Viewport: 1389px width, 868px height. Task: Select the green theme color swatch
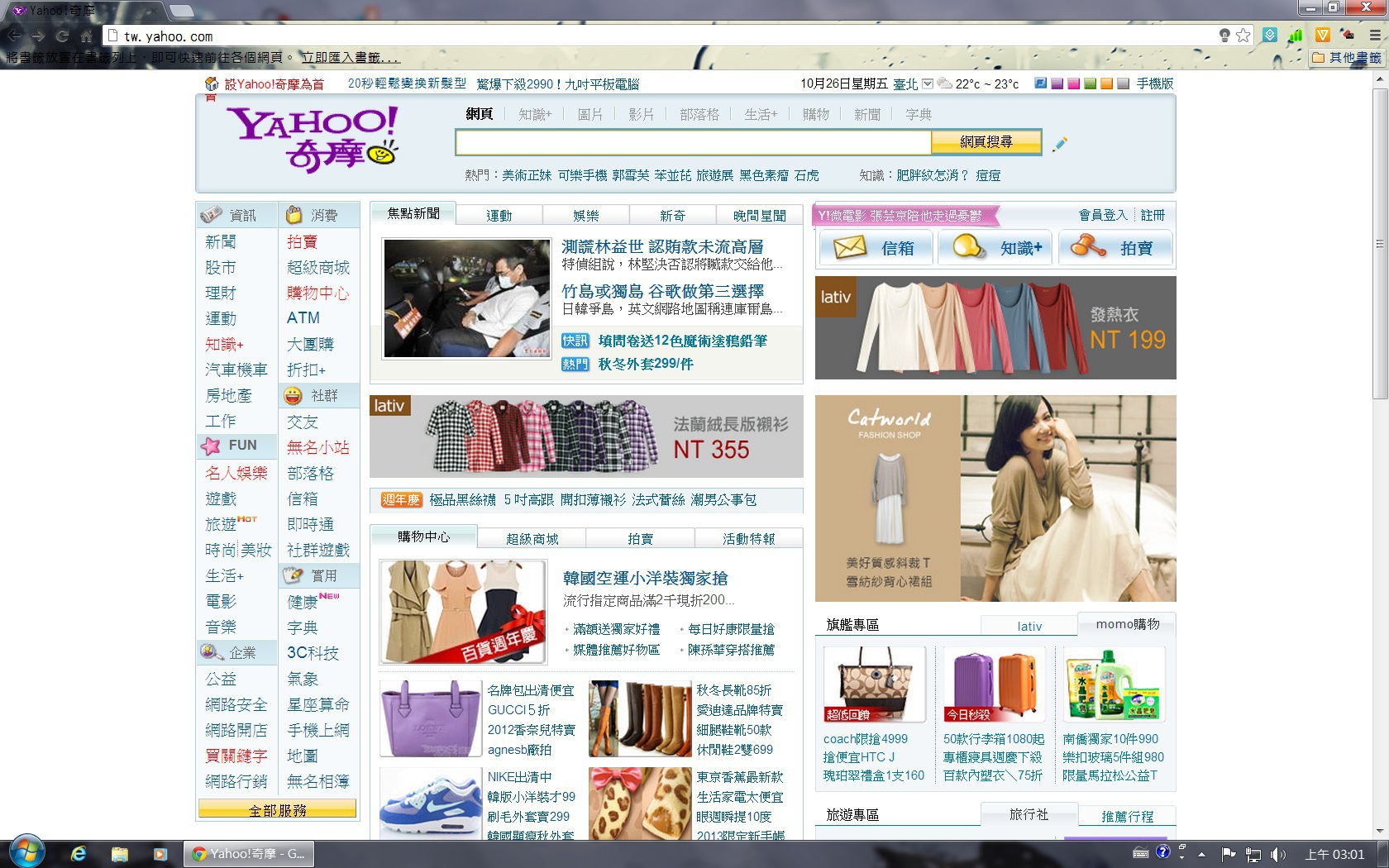1091,83
